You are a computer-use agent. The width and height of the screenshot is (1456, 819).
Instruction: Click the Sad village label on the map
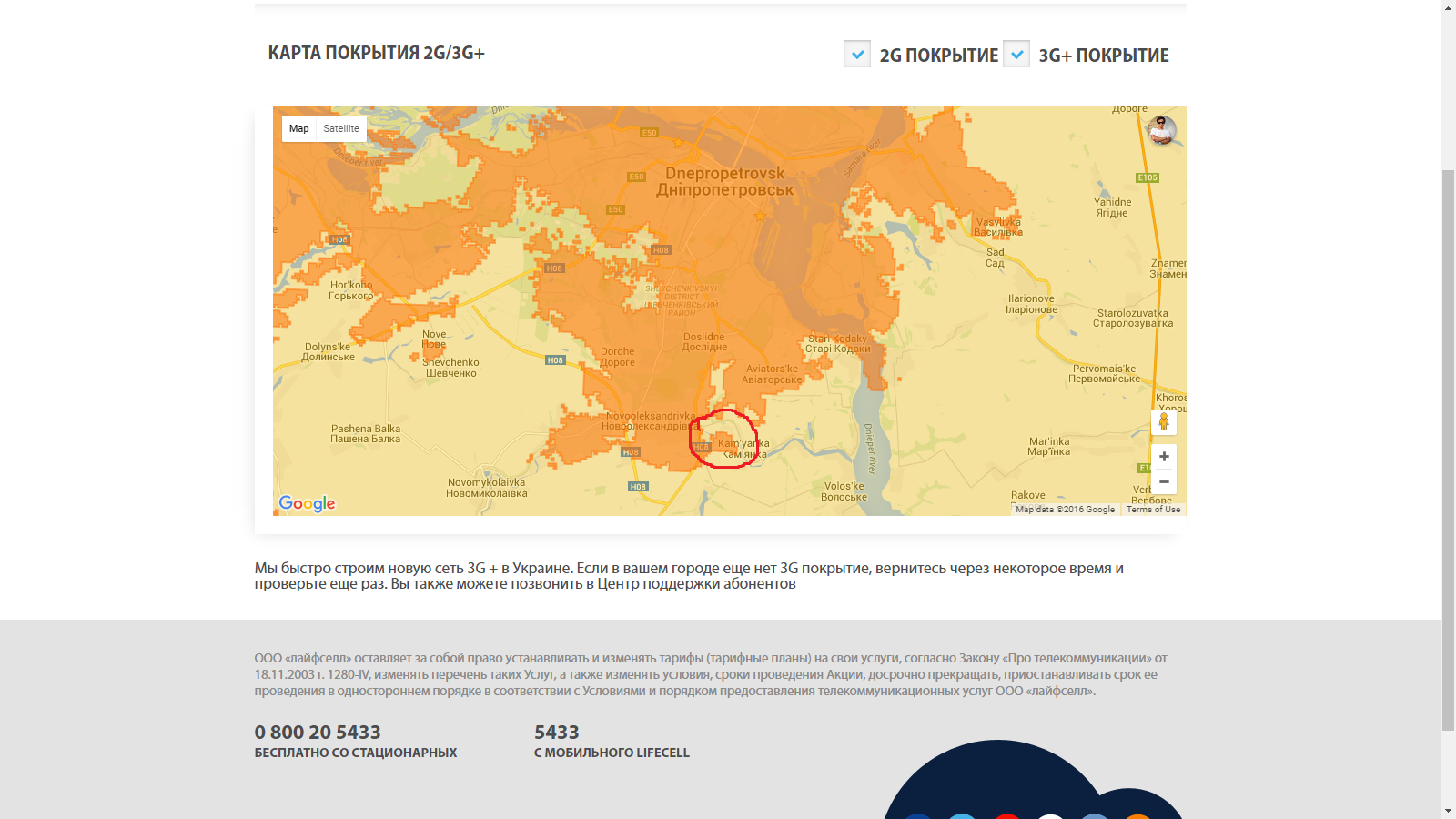click(x=995, y=258)
